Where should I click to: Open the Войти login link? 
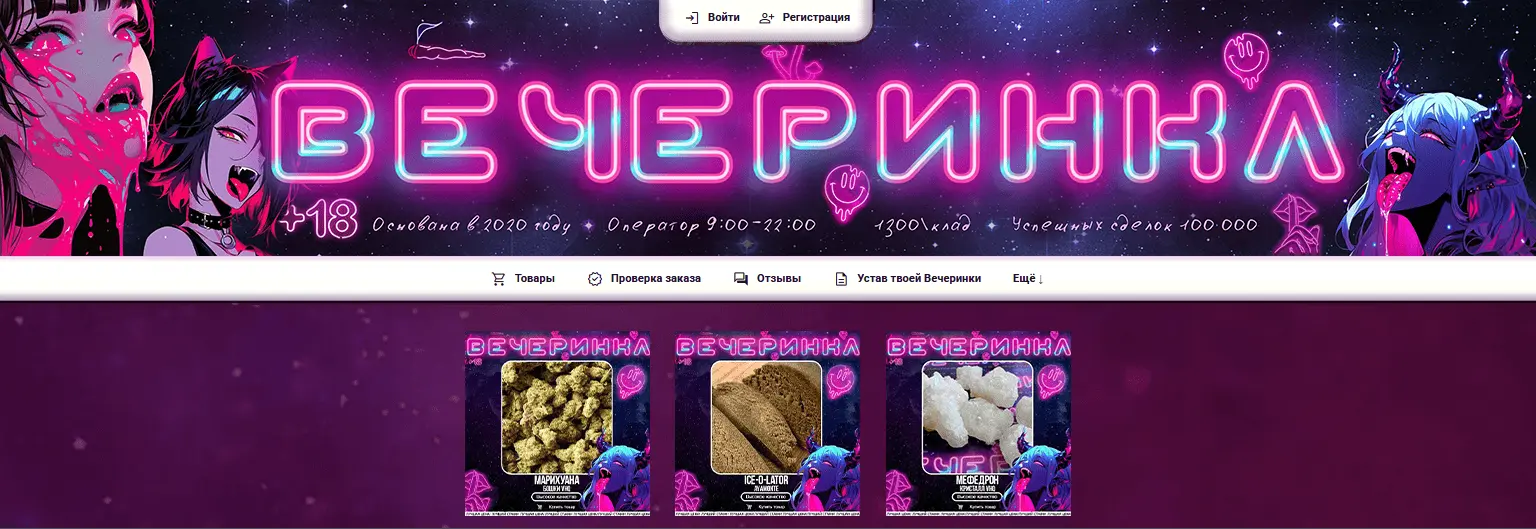point(724,18)
